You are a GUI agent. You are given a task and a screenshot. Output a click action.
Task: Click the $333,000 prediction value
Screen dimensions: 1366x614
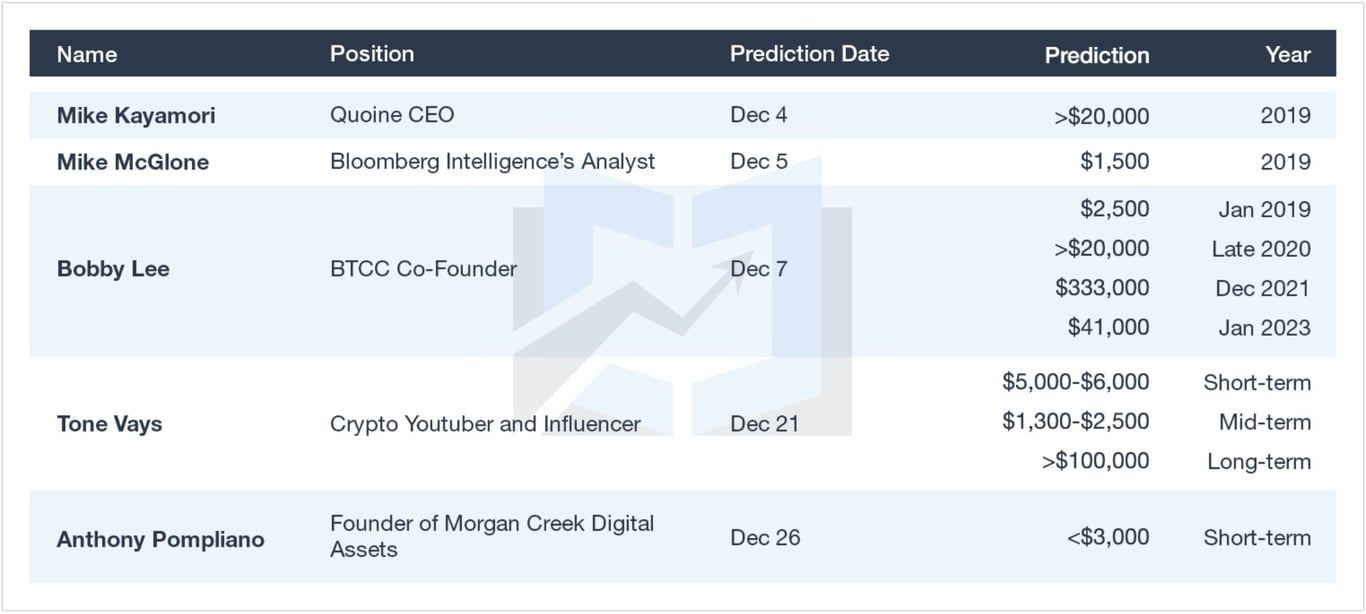(1101, 288)
